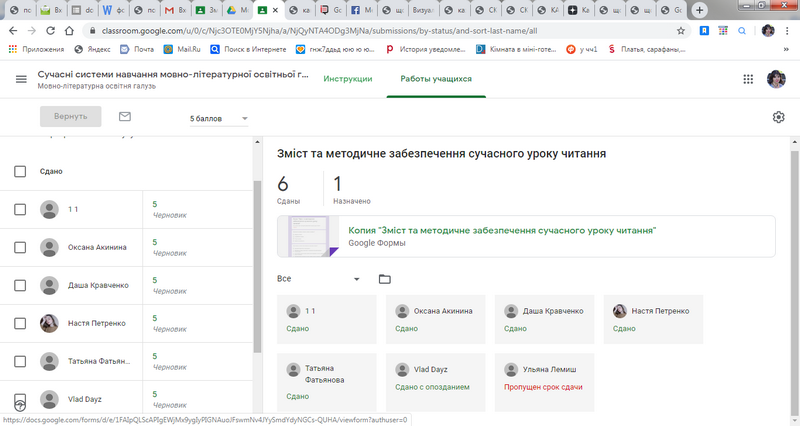Click the email students envelope icon
Image resolution: width=800 pixels, height=426 pixels.
pyautogui.click(x=125, y=117)
